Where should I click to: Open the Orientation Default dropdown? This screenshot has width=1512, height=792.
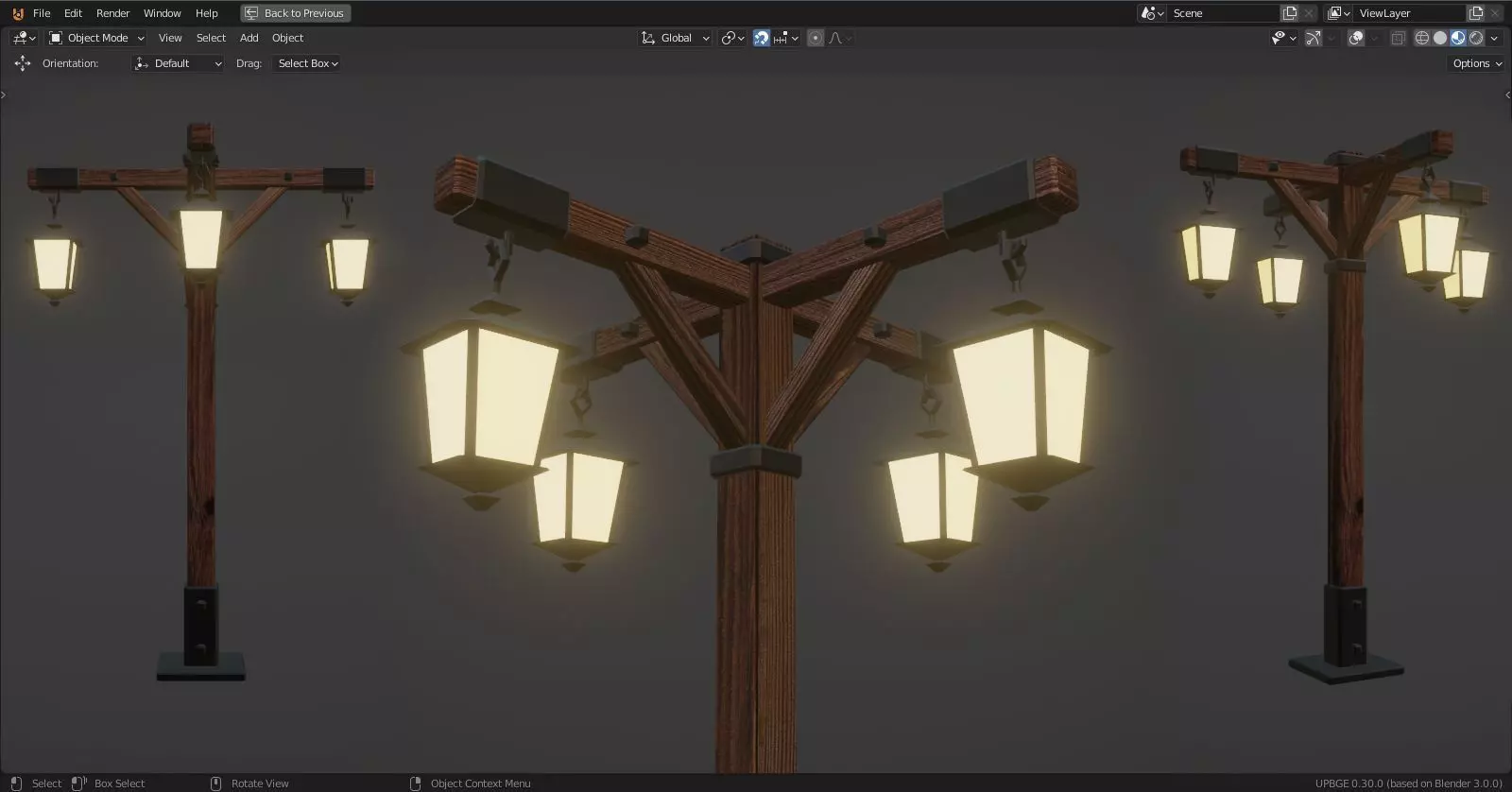[x=179, y=63]
